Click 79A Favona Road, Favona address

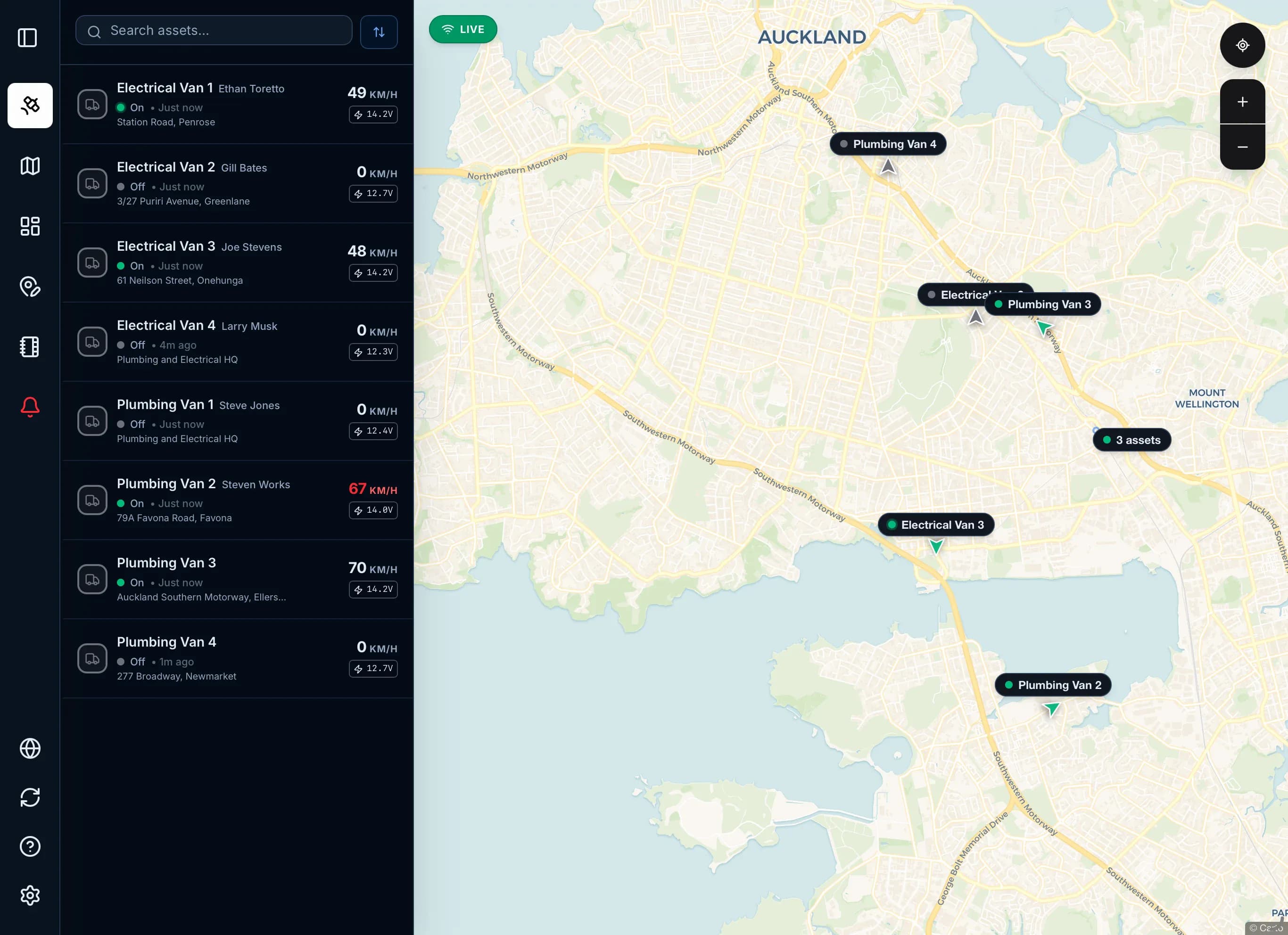click(x=174, y=518)
